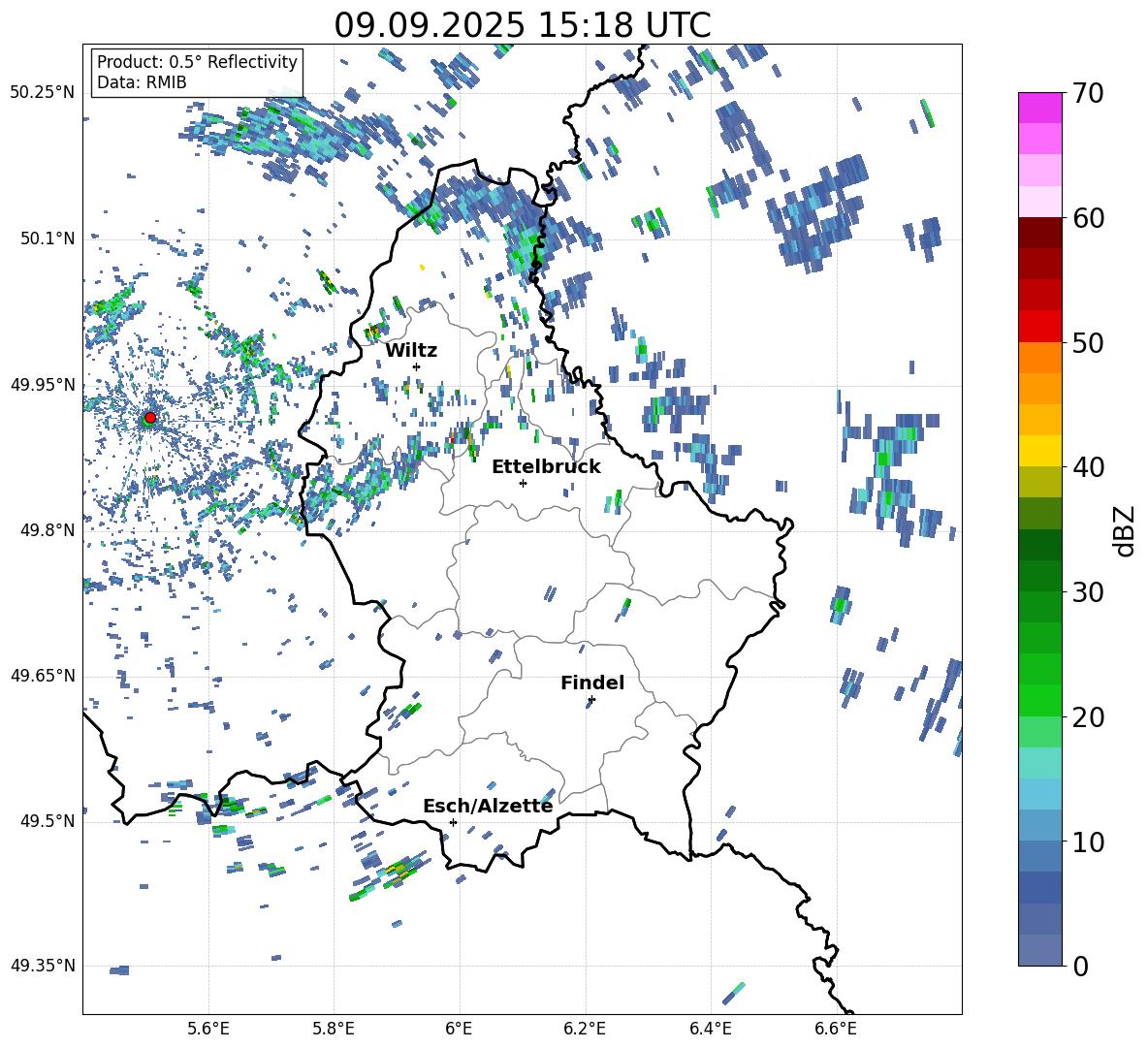Click the 49.5°N latitude label
Image resolution: width=1148 pixels, height=1048 pixels.
pyautogui.click(x=47, y=821)
